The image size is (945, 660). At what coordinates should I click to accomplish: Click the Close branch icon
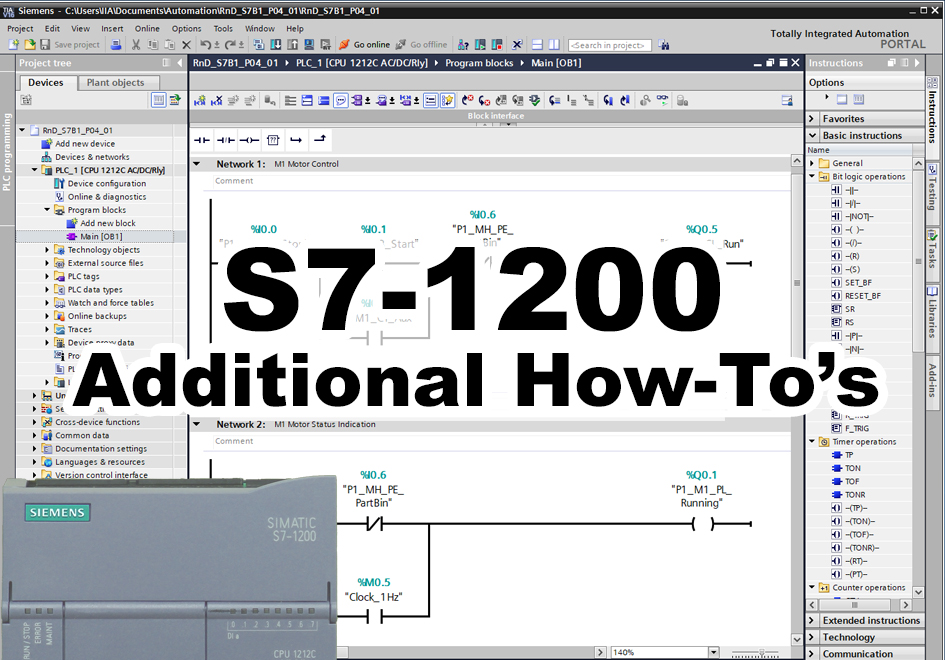(x=318, y=139)
